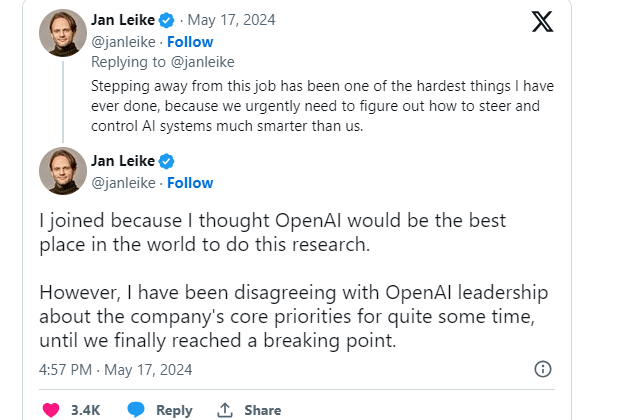
Task: Click the lower tweet's verified checkmark badge
Action: pyautogui.click(x=167, y=162)
